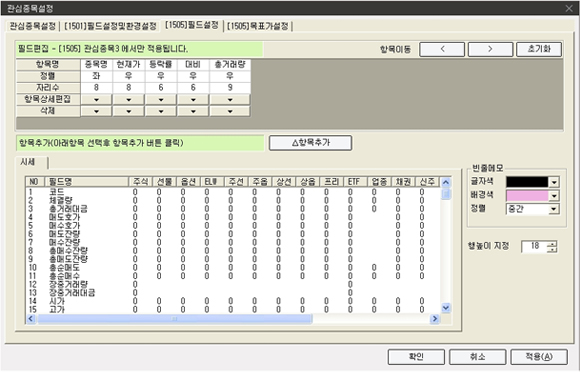
Task: Open 항목상세편집 dropdown for 총거래량 column
Action: 230,99
